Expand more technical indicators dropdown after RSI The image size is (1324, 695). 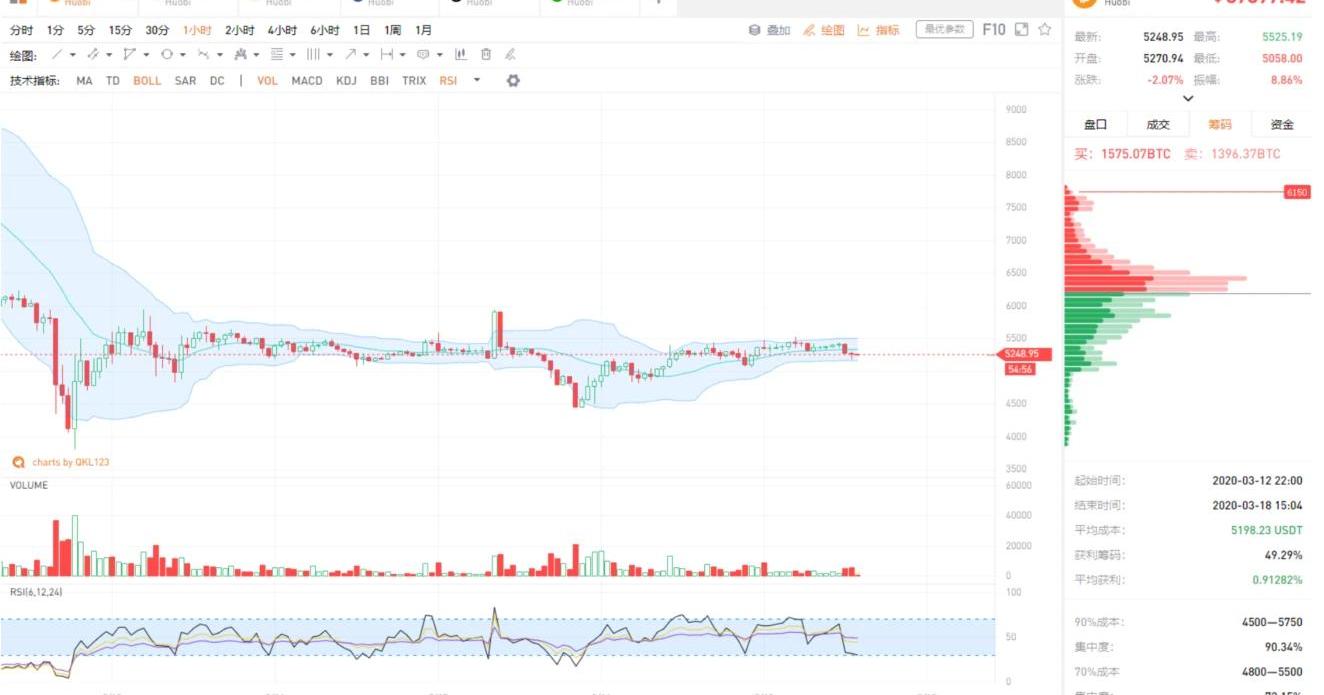(477, 81)
